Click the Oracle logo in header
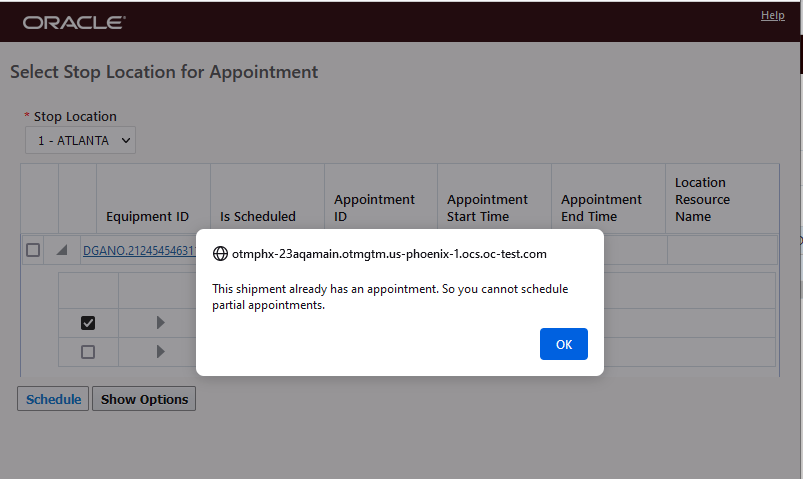803x479 pixels. pyautogui.click(x=74, y=22)
